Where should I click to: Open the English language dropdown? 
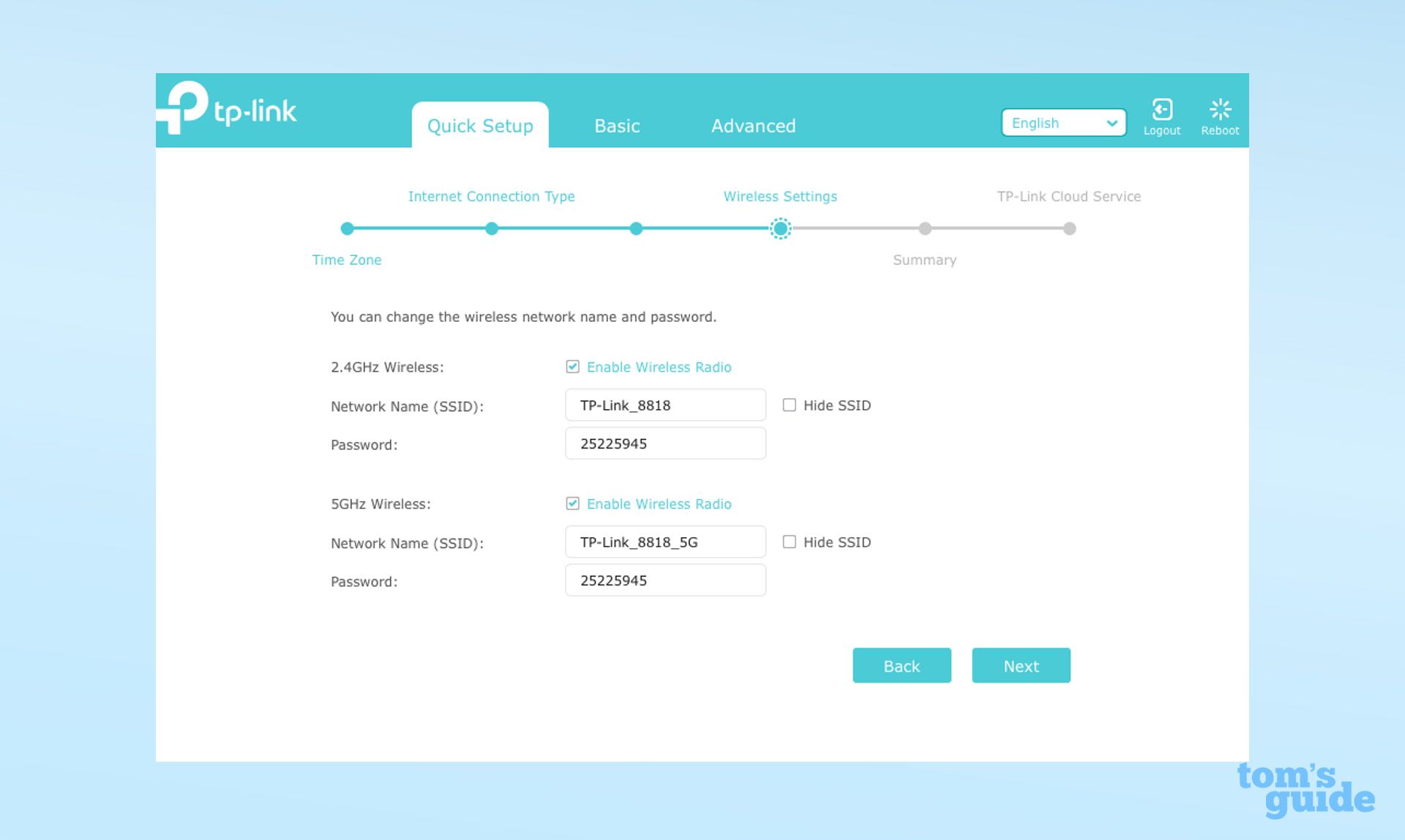pos(1064,121)
